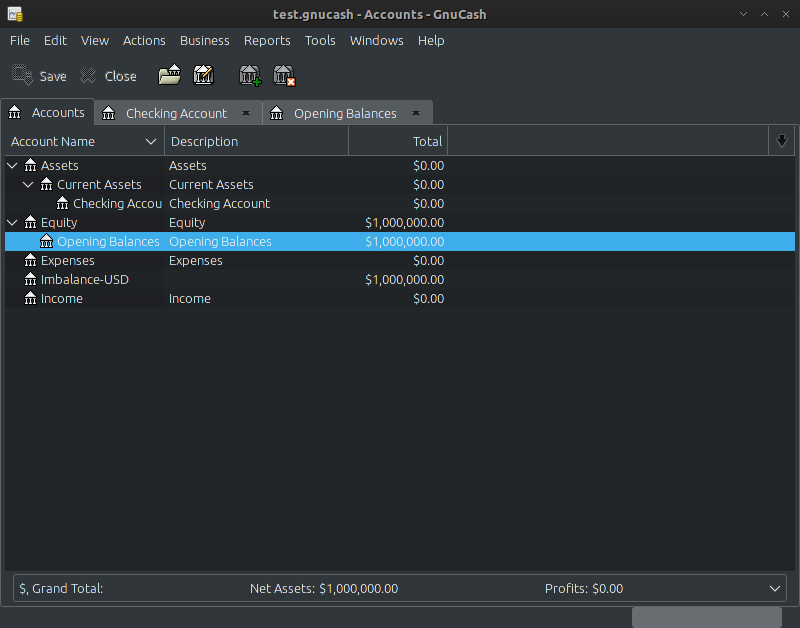Open column chooser down-arrow button
The width and height of the screenshot is (800, 628).
click(x=782, y=141)
